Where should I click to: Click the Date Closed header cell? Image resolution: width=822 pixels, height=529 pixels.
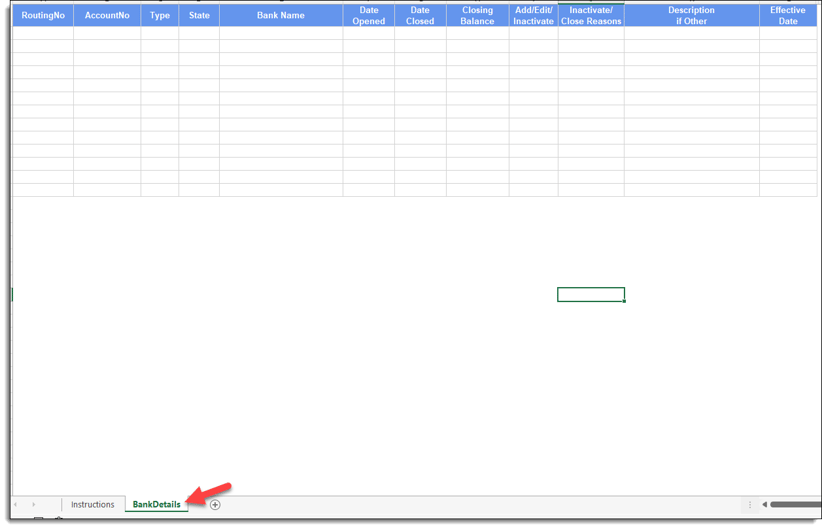coord(420,16)
